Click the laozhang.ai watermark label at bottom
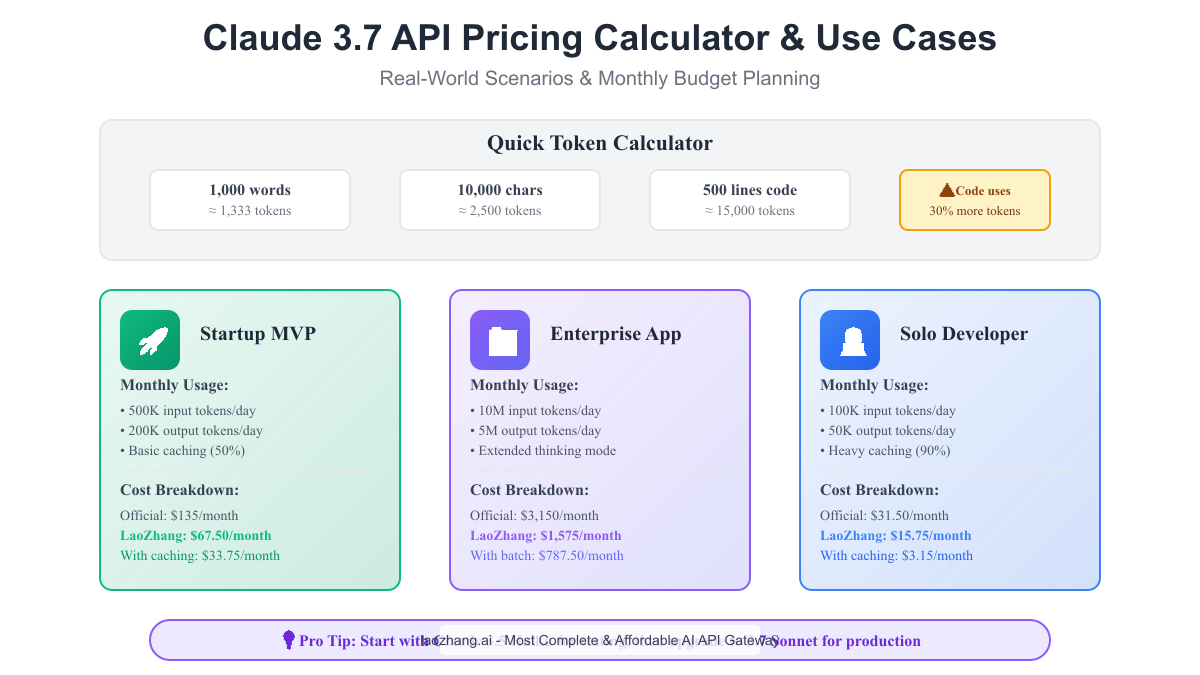 (x=599, y=640)
